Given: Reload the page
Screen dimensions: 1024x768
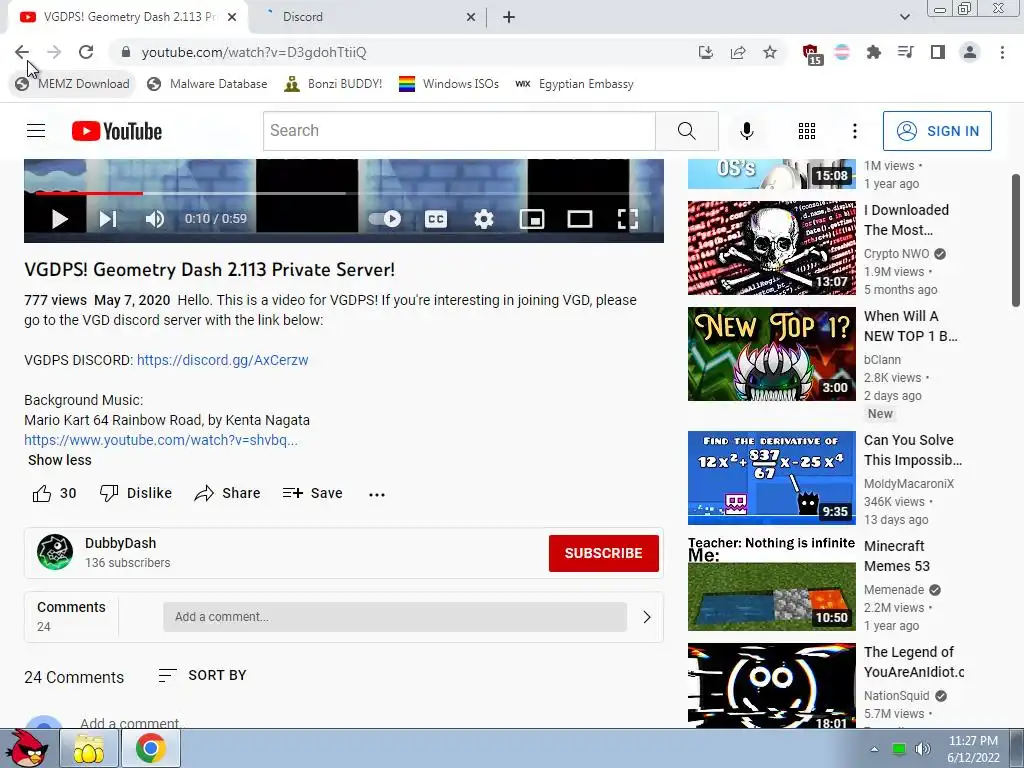Looking at the screenshot, I should [86, 52].
